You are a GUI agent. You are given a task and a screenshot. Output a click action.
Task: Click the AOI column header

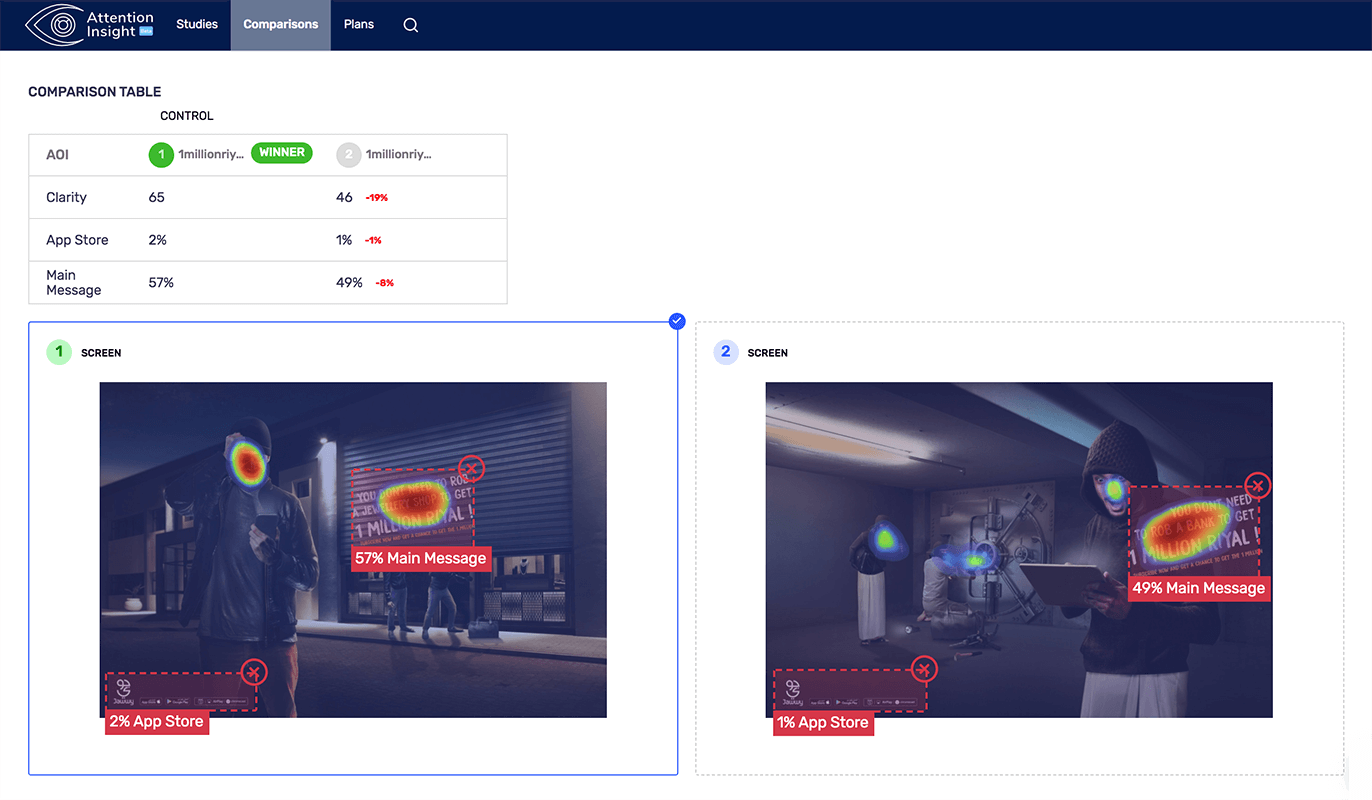[58, 155]
